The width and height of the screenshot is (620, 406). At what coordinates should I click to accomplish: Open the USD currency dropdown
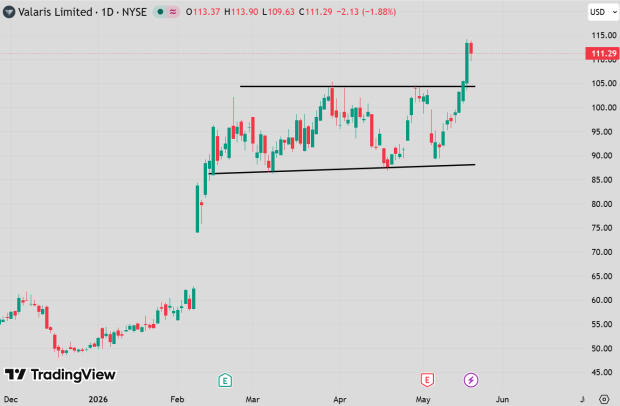click(603, 12)
